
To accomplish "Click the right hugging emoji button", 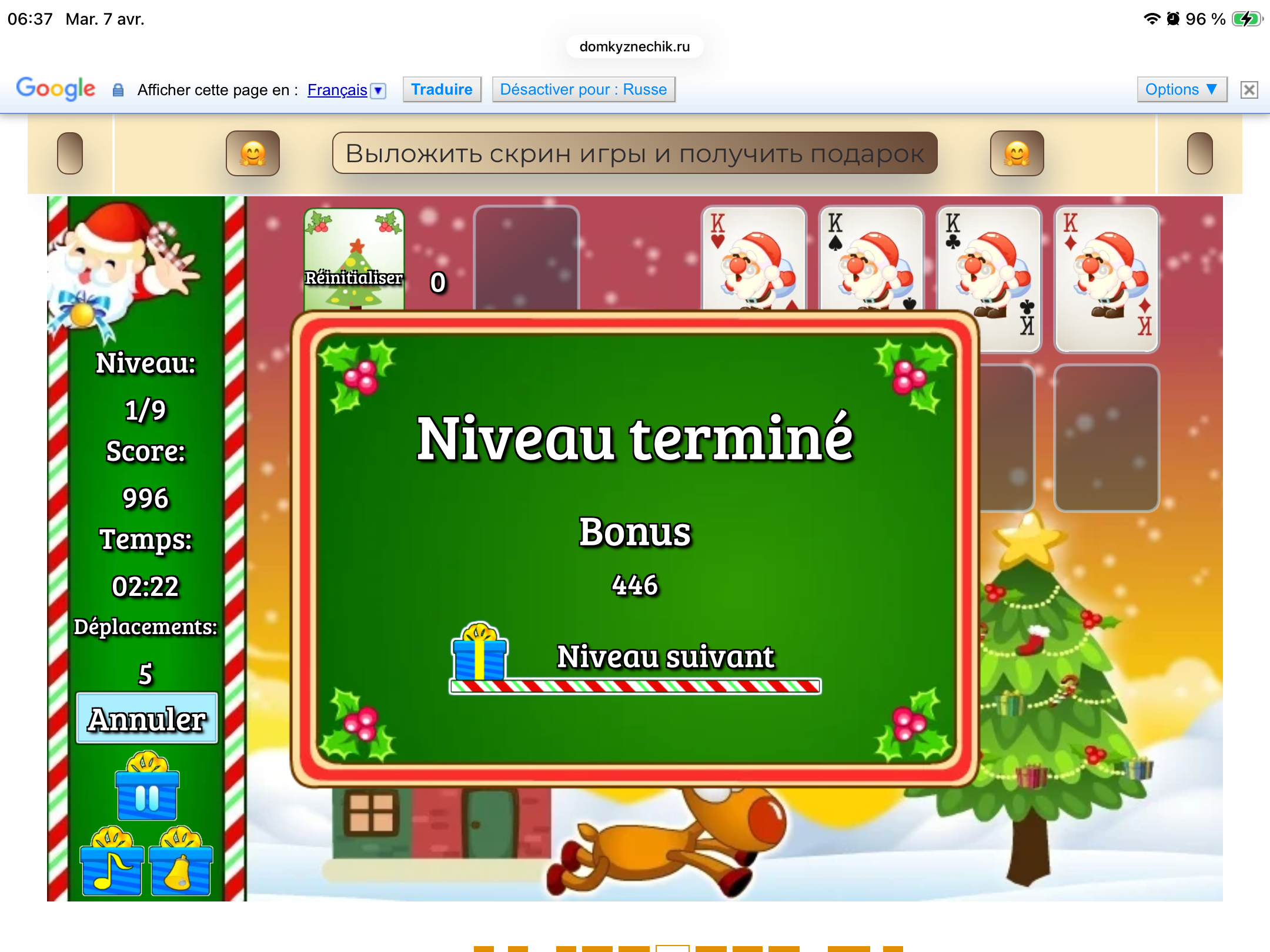I will pos(1017,154).
